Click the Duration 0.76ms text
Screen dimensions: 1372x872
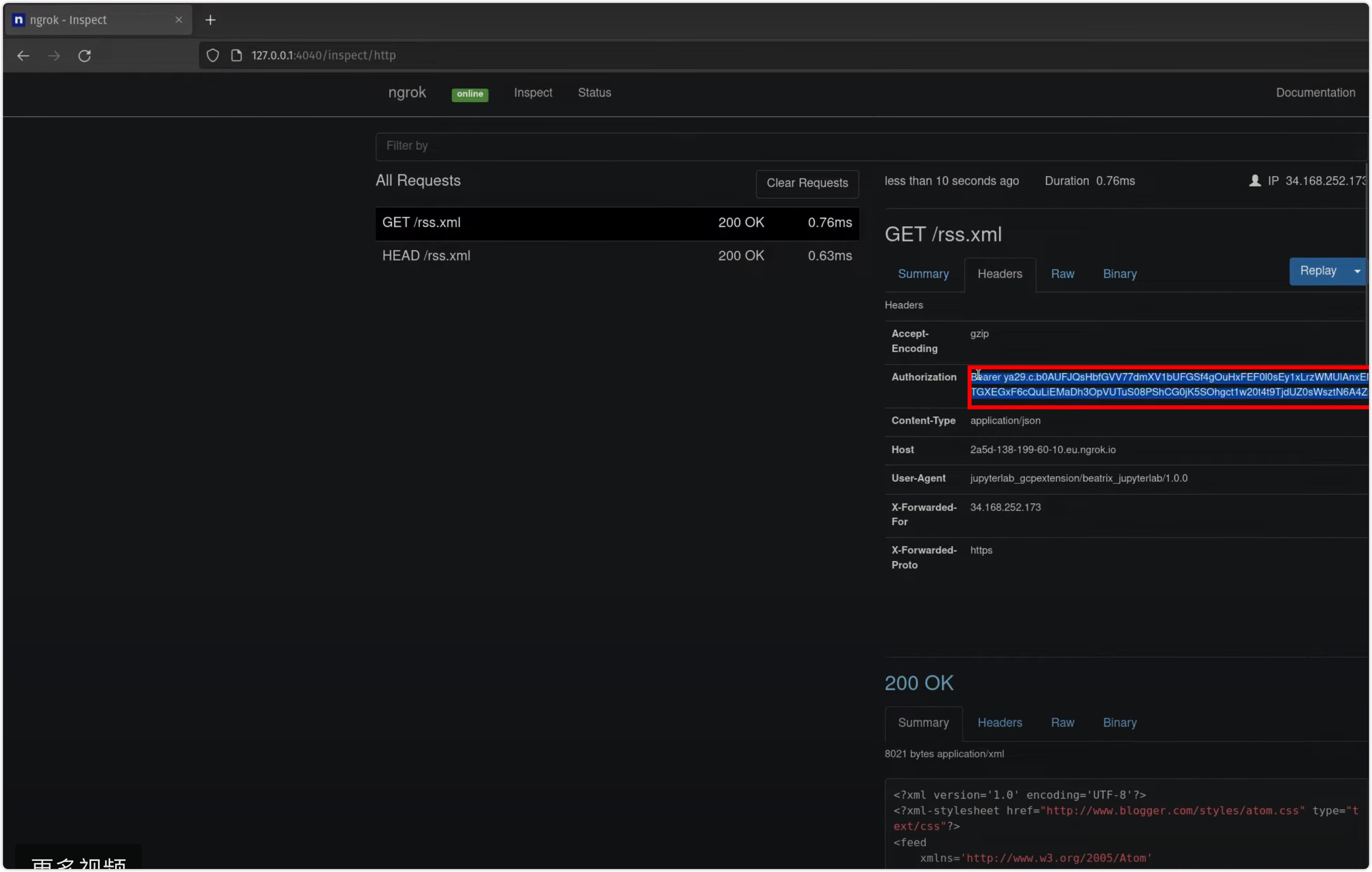pyautogui.click(x=1089, y=181)
